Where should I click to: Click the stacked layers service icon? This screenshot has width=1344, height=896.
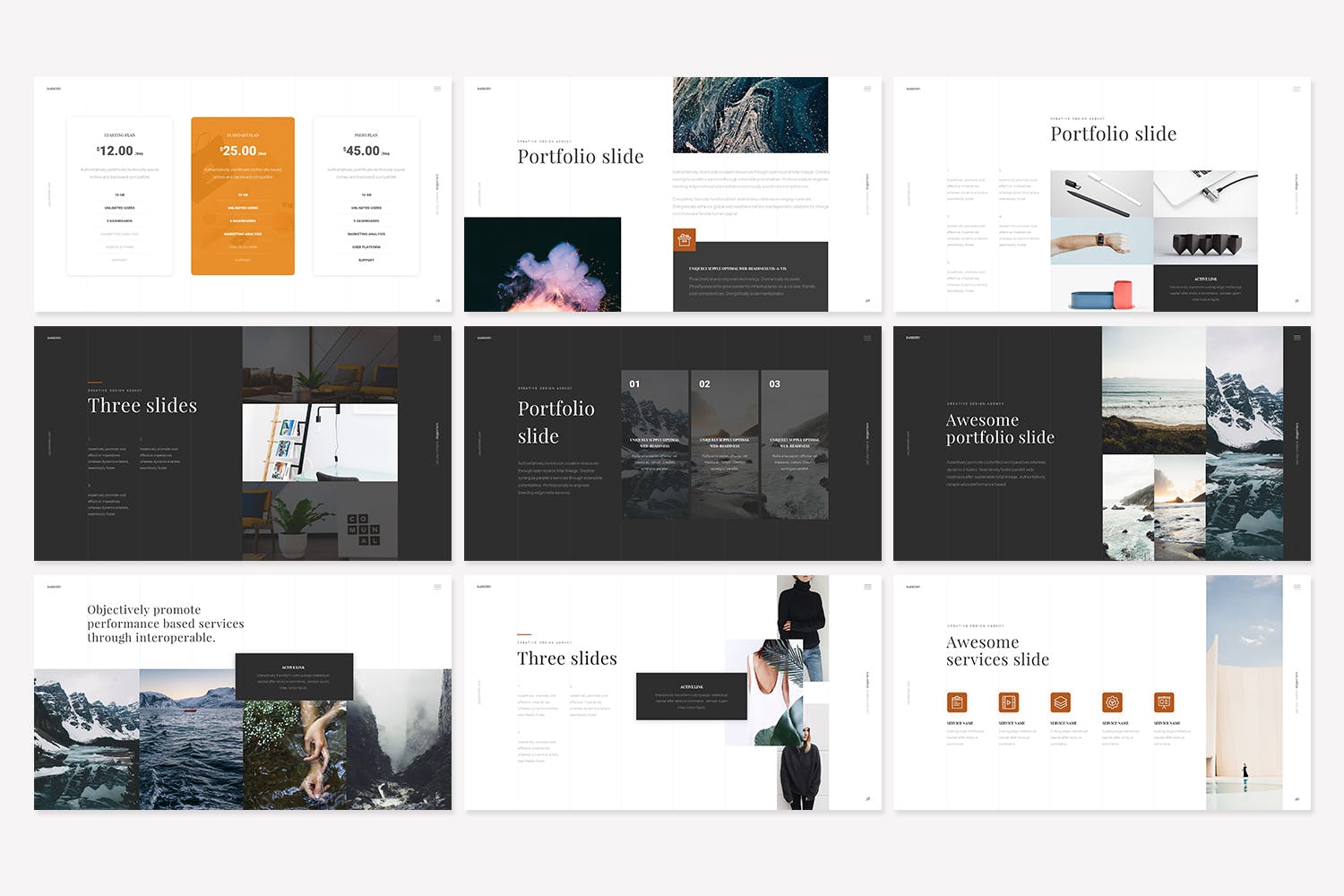1061,702
